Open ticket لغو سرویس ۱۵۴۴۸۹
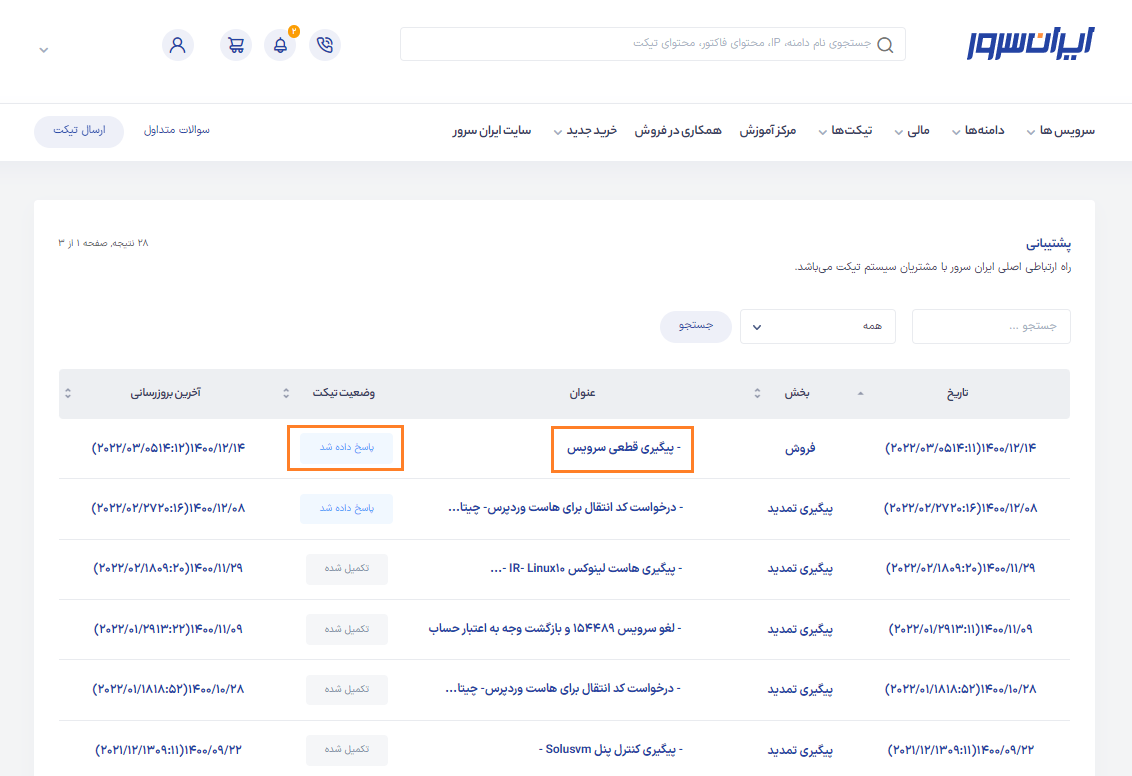This screenshot has height=776, width=1132. 555,629
